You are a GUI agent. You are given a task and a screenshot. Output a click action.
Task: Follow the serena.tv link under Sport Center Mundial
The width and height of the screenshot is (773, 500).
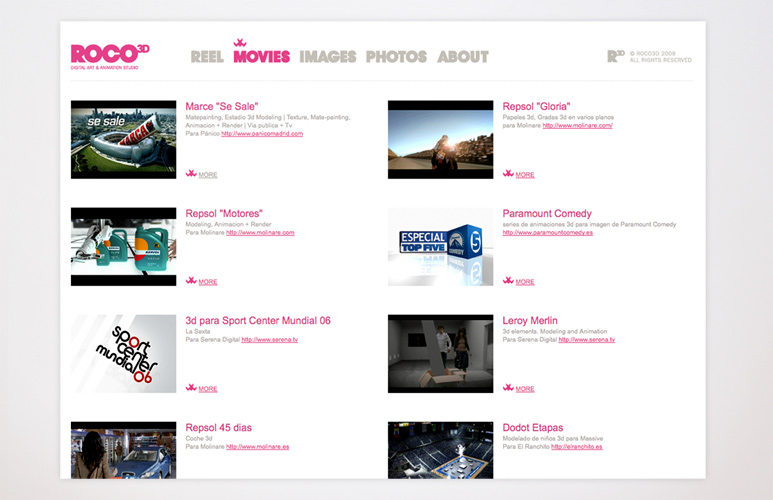coord(270,339)
